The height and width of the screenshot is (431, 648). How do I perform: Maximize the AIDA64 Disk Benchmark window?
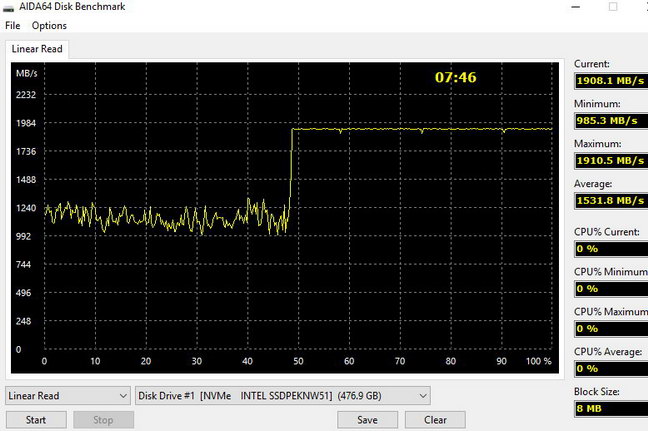(613, 7)
